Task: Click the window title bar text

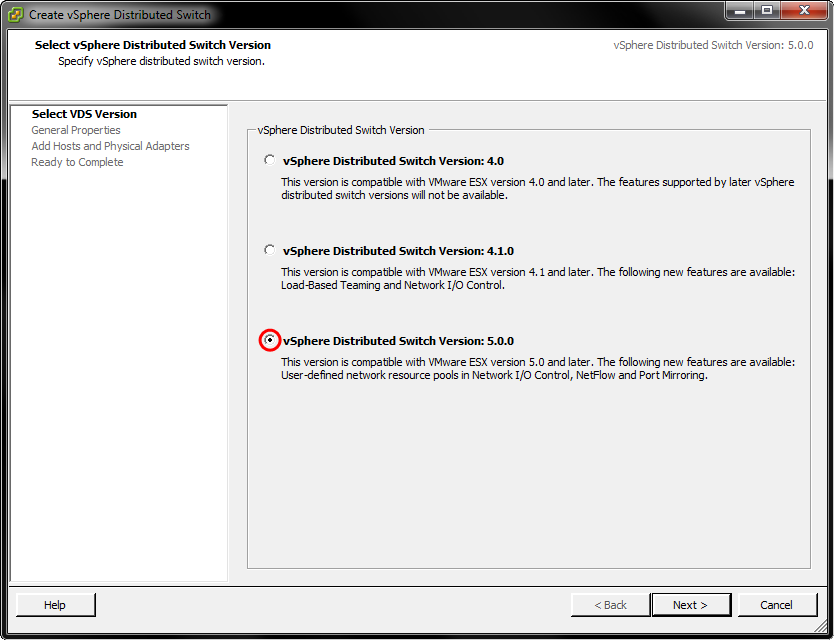Action: (x=120, y=15)
